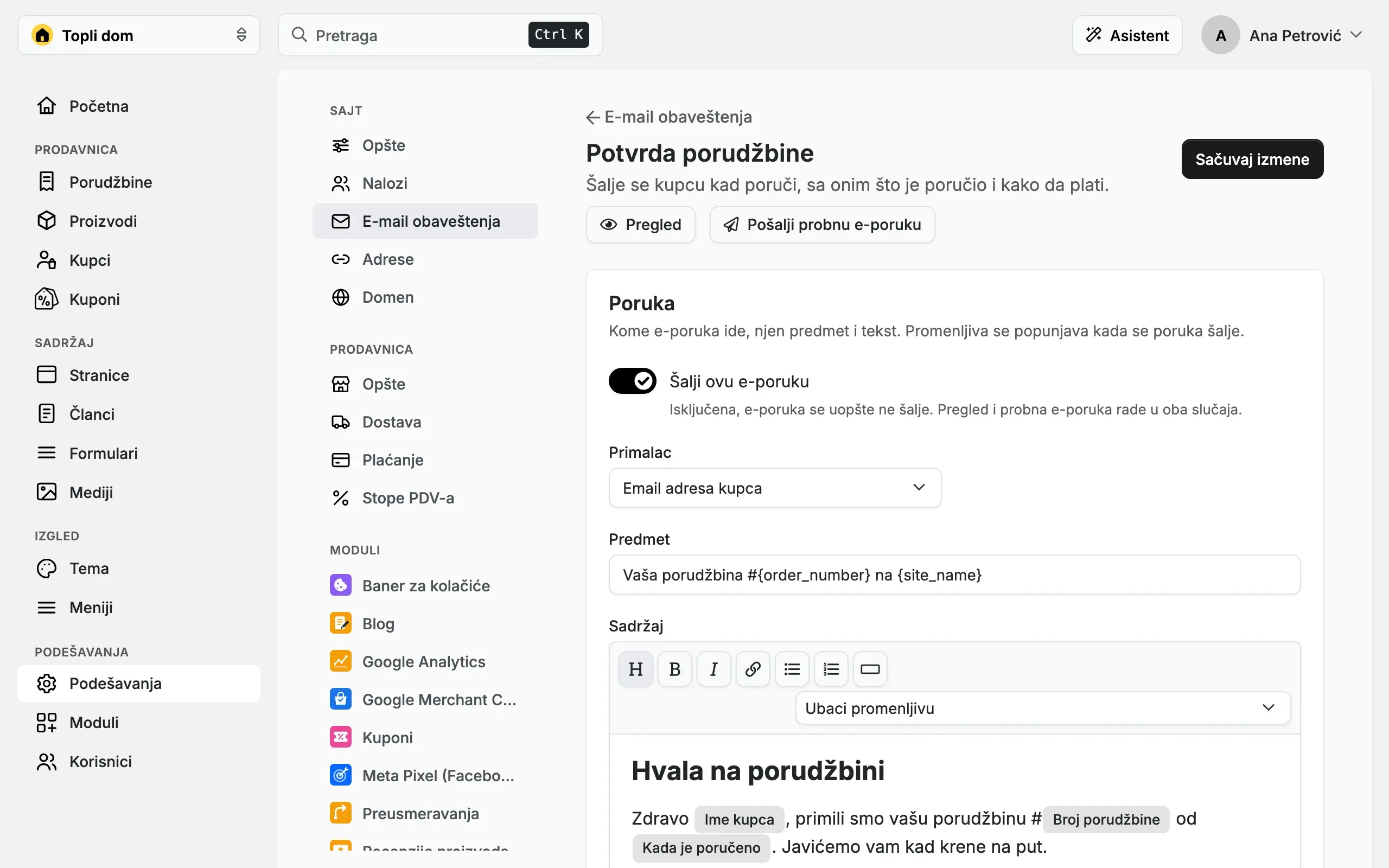Focus the Pretraga search field
Image resolution: width=1389 pixels, height=868 pixels.
tap(439, 35)
